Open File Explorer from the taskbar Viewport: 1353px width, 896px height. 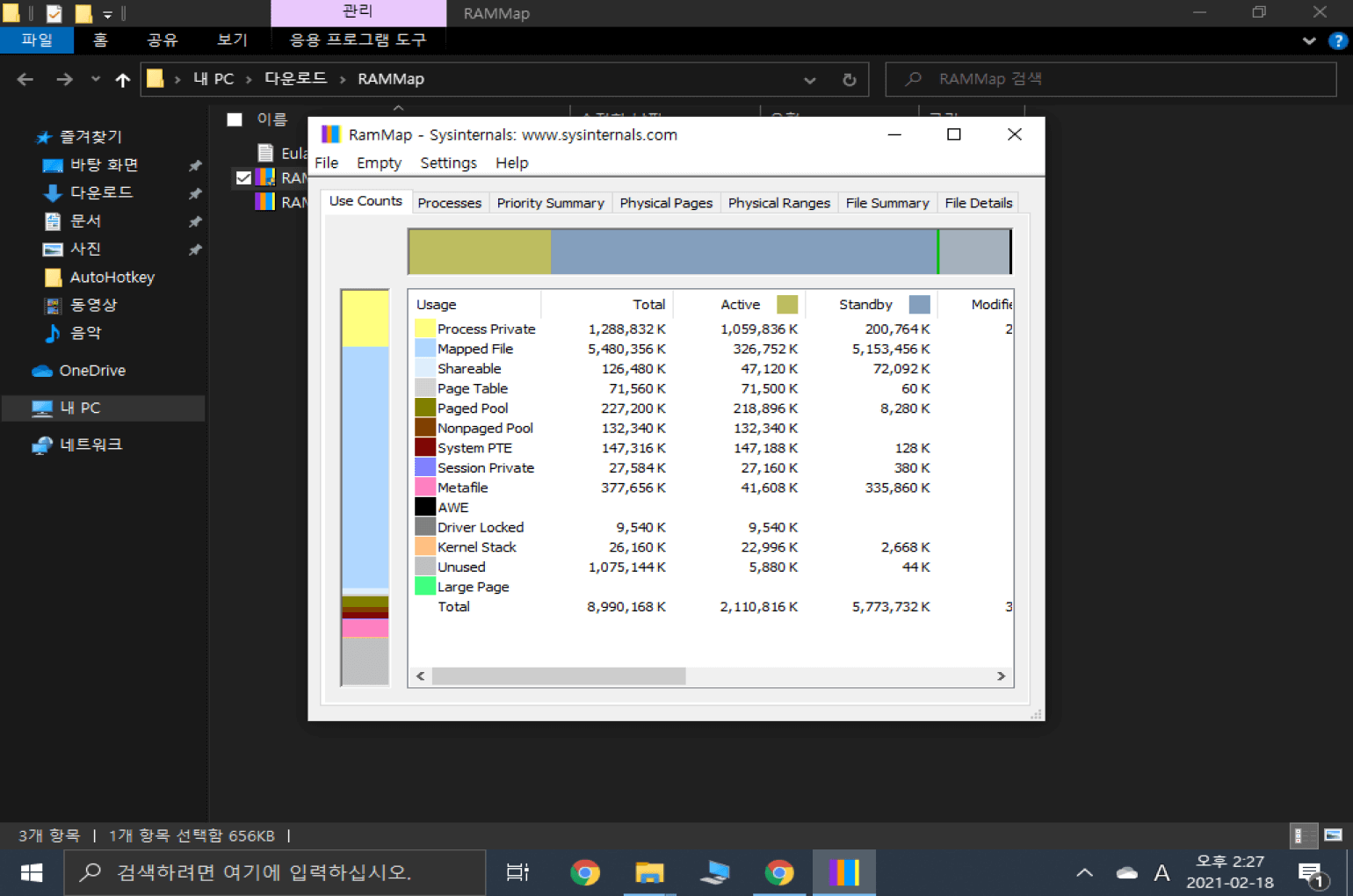(x=649, y=872)
